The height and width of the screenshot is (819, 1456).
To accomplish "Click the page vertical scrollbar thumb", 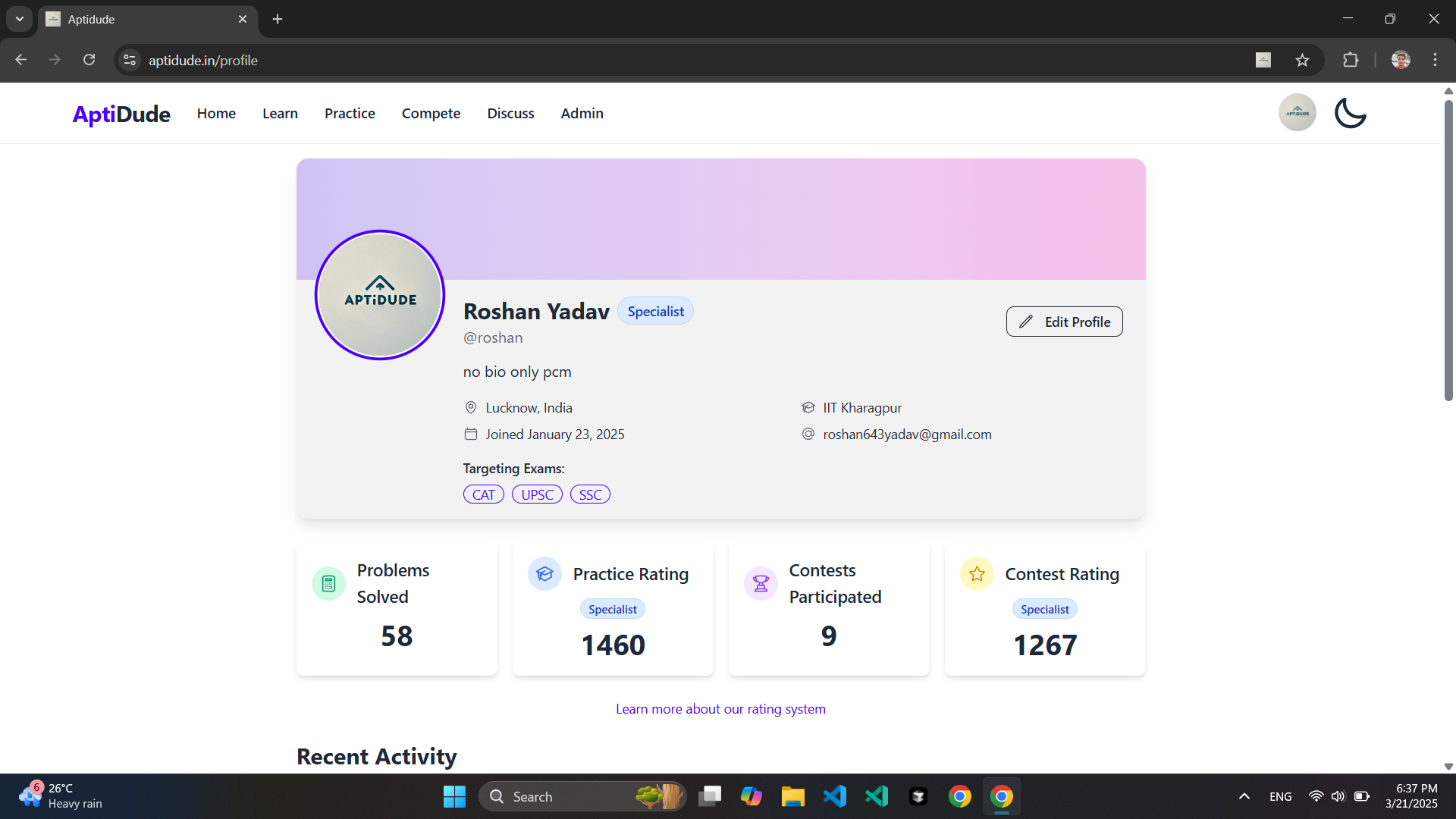I will 1448,250.
